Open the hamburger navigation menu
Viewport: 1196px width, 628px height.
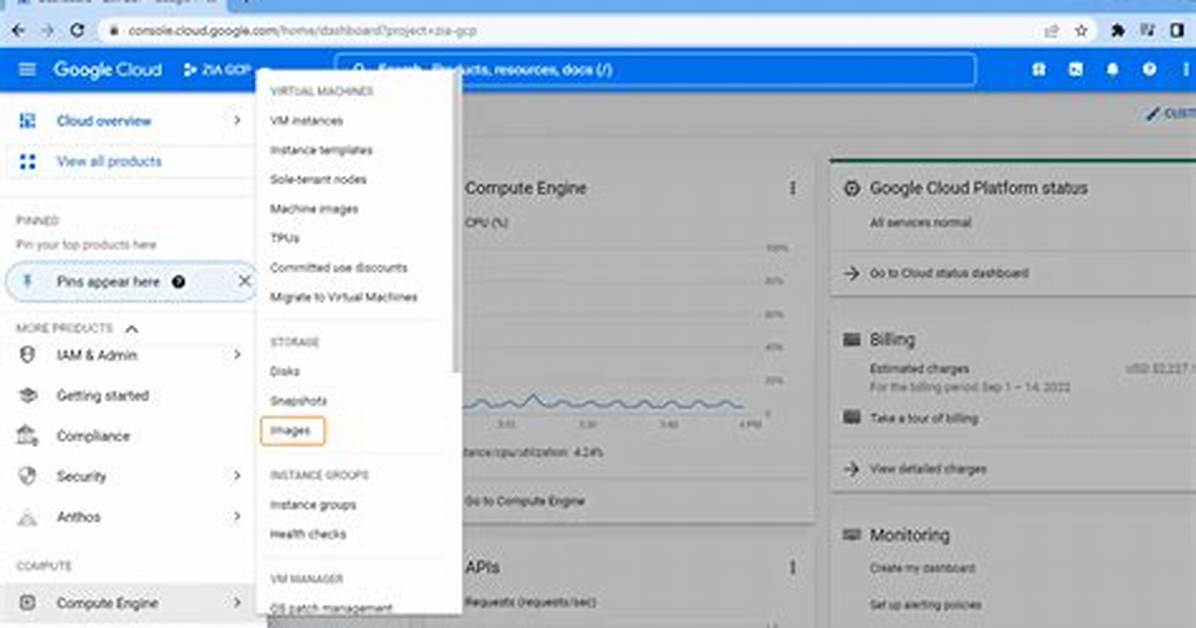point(27,69)
